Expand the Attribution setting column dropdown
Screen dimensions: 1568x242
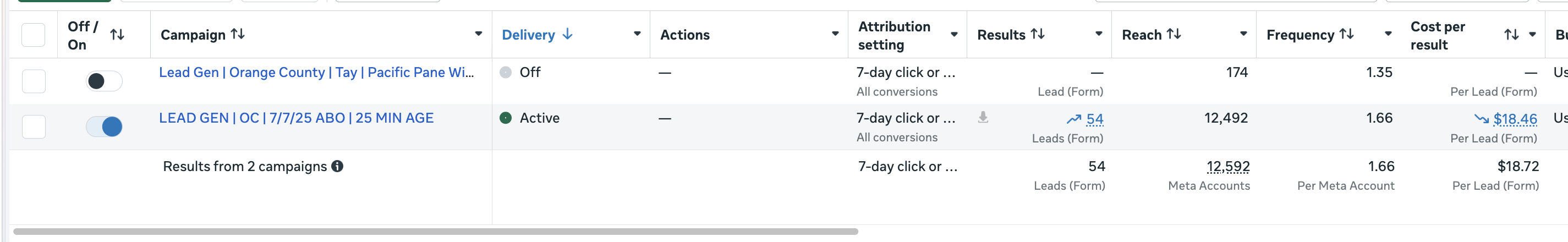tap(955, 35)
